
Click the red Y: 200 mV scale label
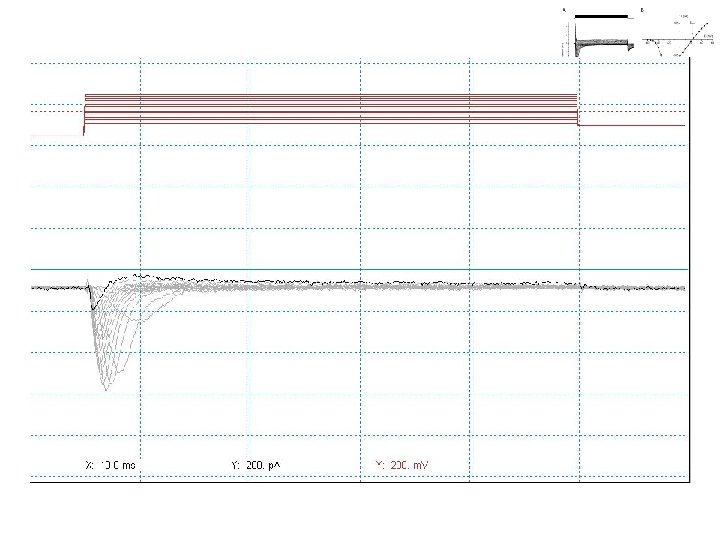pos(402,465)
